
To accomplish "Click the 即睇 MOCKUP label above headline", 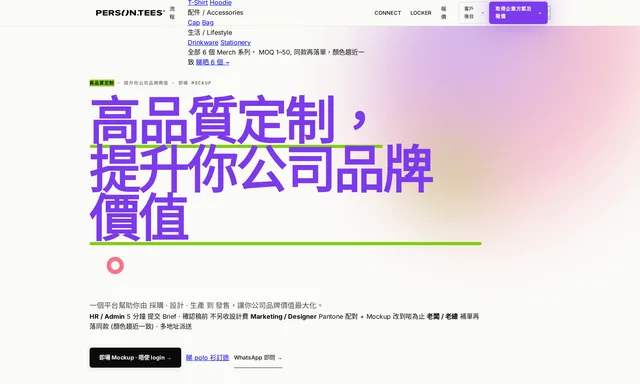I will (x=195, y=83).
